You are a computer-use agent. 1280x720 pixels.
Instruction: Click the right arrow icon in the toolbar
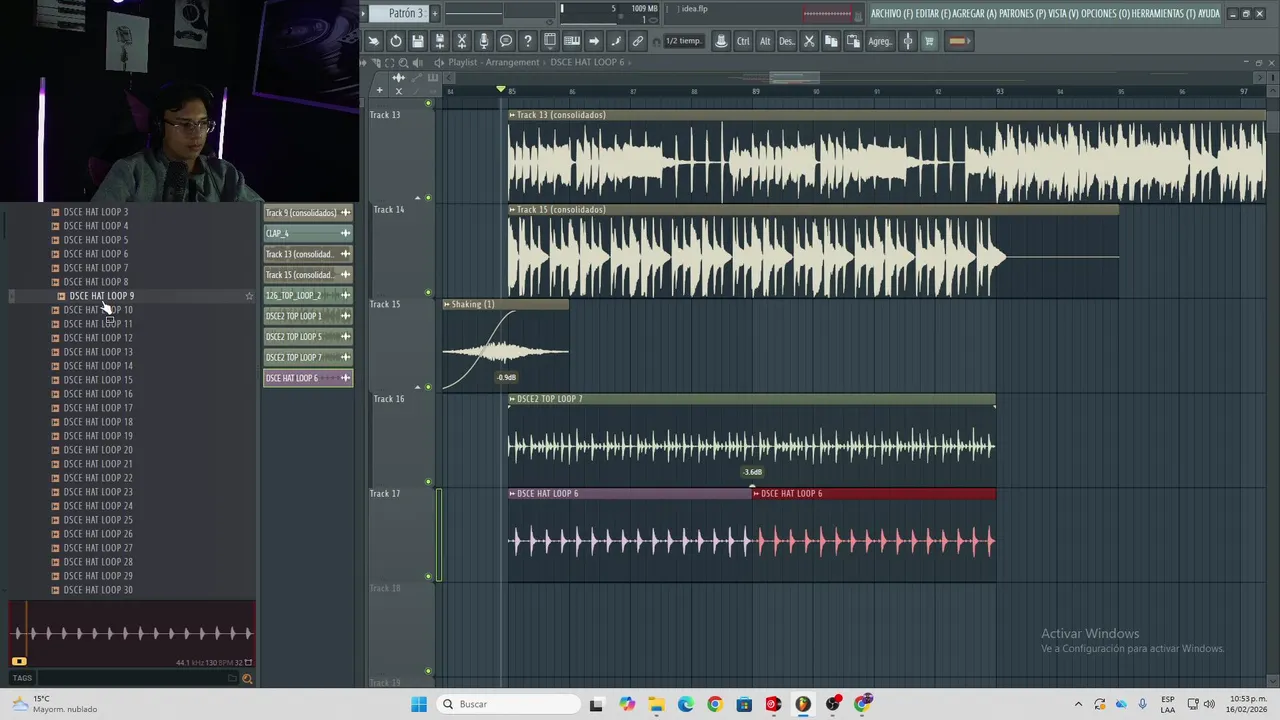(594, 41)
